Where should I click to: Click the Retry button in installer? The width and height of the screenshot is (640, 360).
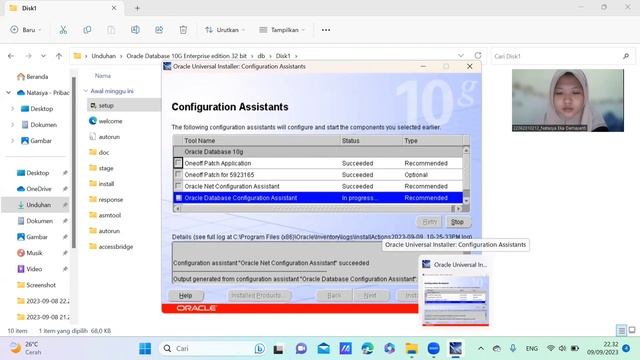(429, 222)
